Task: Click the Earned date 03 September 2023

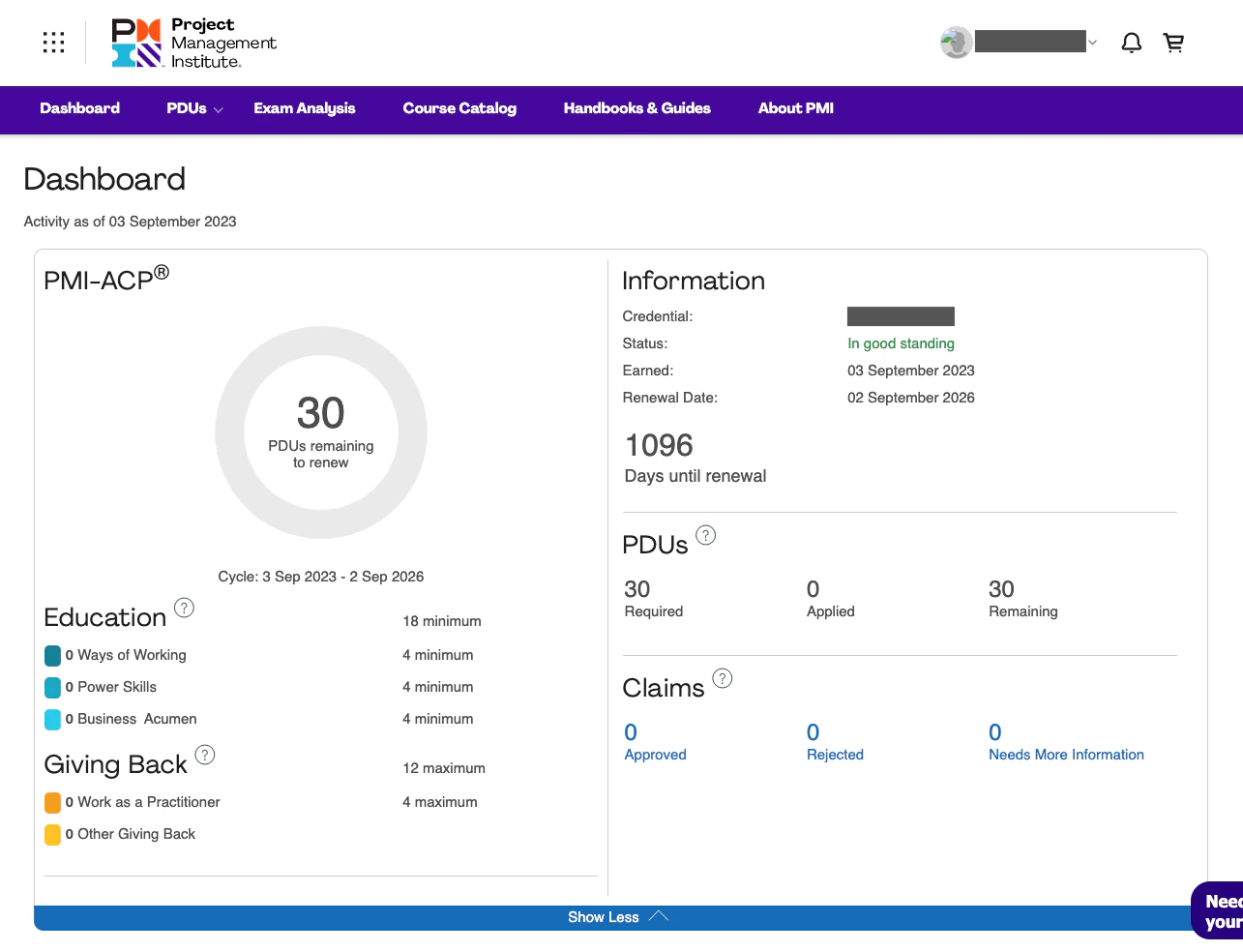Action: (x=911, y=371)
